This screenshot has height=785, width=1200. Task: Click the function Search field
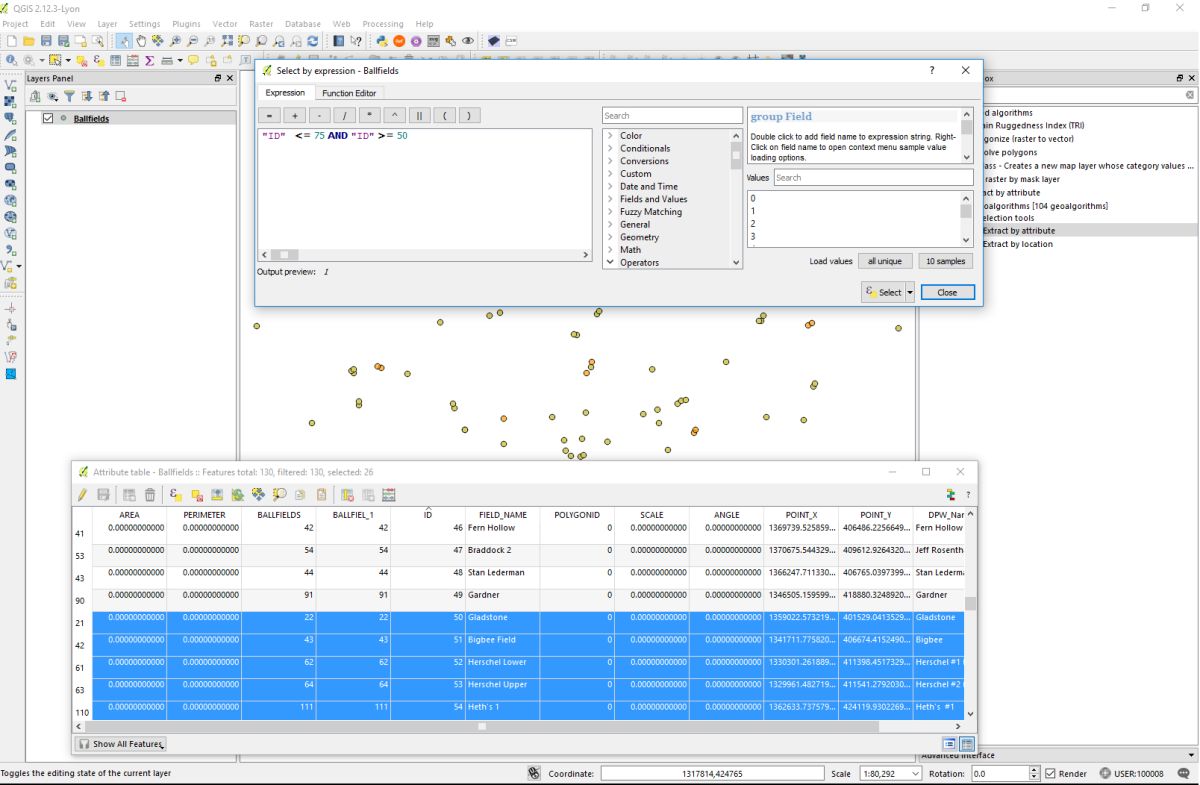[x=672, y=115]
